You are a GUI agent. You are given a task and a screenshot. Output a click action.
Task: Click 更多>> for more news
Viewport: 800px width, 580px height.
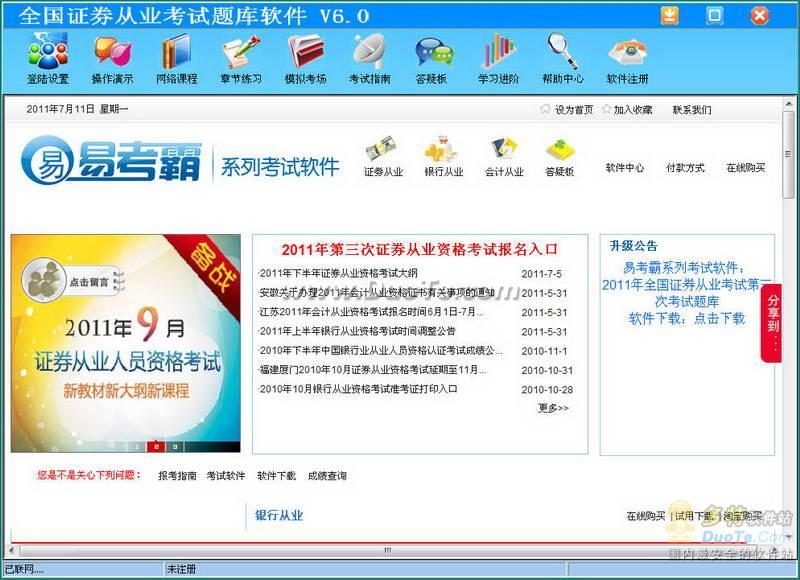click(x=553, y=408)
